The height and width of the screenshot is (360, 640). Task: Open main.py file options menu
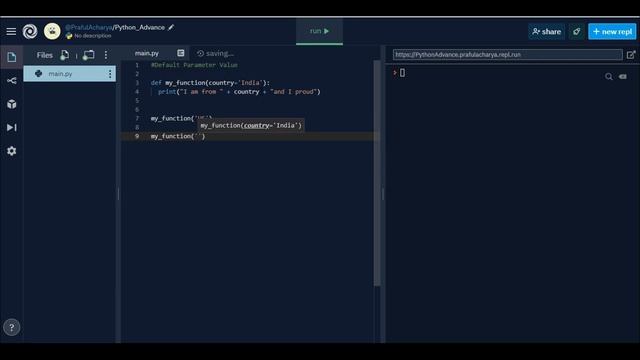(110, 74)
